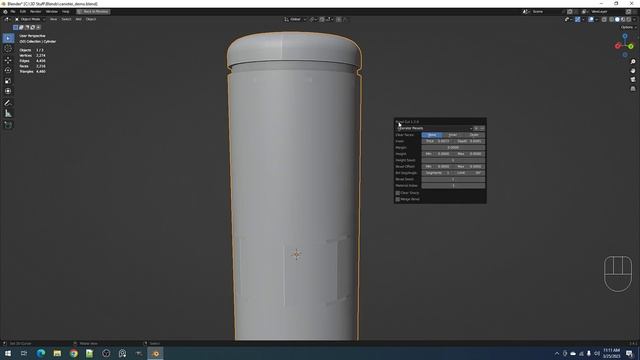The height and width of the screenshot is (360, 640).
Task: Adjust the Height Seed slider
Action: [x=453, y=160]
